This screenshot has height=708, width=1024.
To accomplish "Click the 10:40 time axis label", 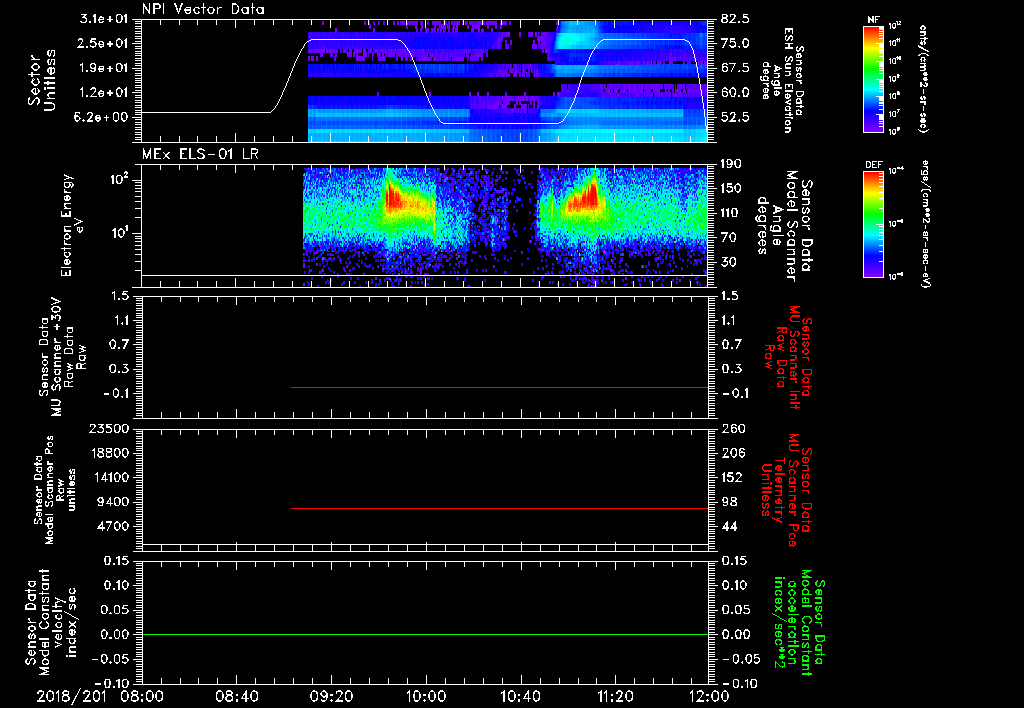I will [520, 696].
